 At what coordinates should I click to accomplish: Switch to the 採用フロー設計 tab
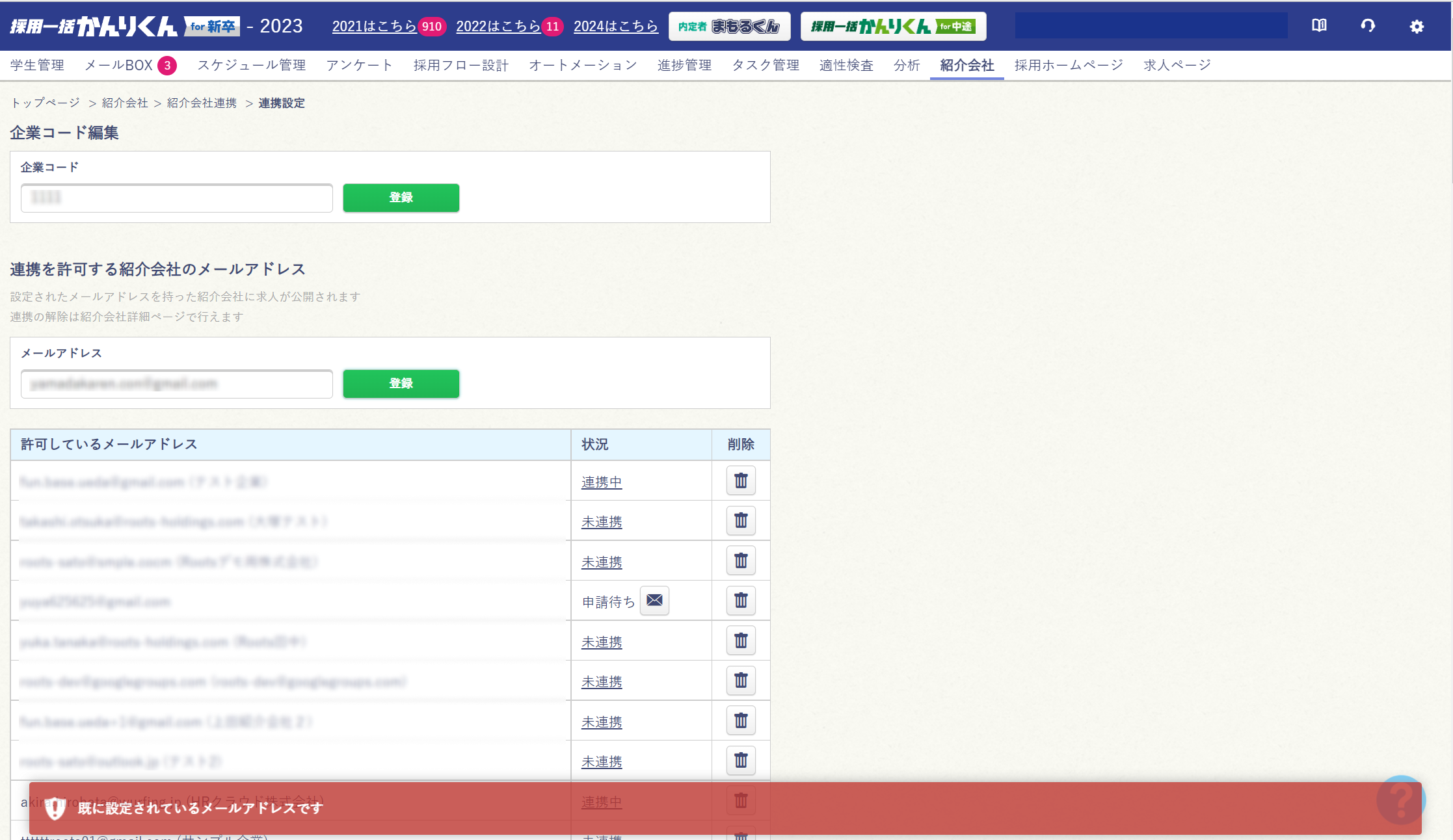tap(460, 65)
